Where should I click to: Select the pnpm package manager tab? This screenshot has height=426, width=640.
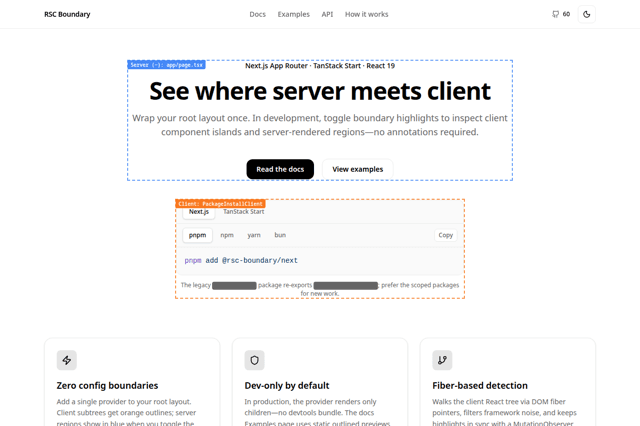198,235
